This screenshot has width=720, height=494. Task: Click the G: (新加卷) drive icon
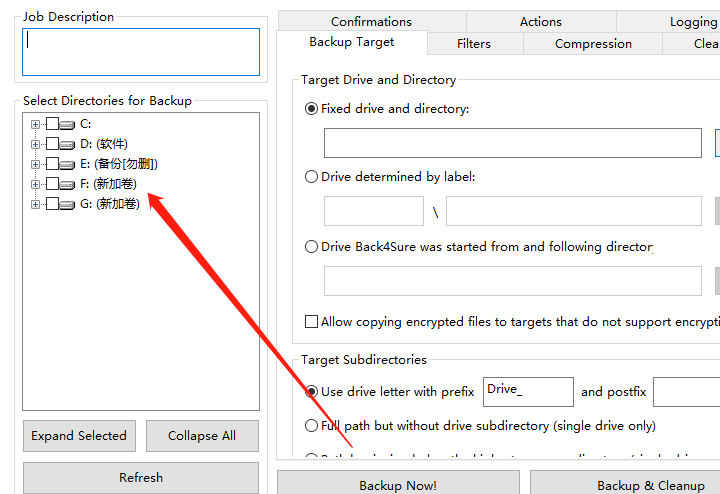click(68, 205)
